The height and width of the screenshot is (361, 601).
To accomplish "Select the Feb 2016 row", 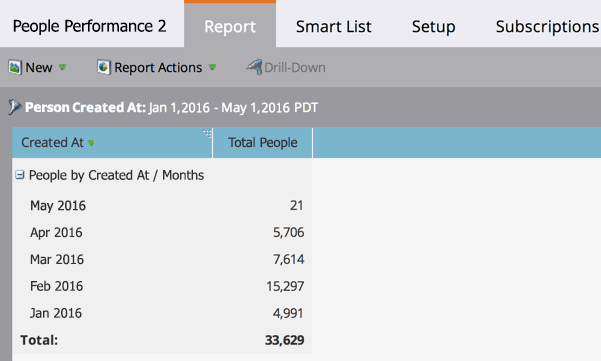I will [x=162, y=286].
